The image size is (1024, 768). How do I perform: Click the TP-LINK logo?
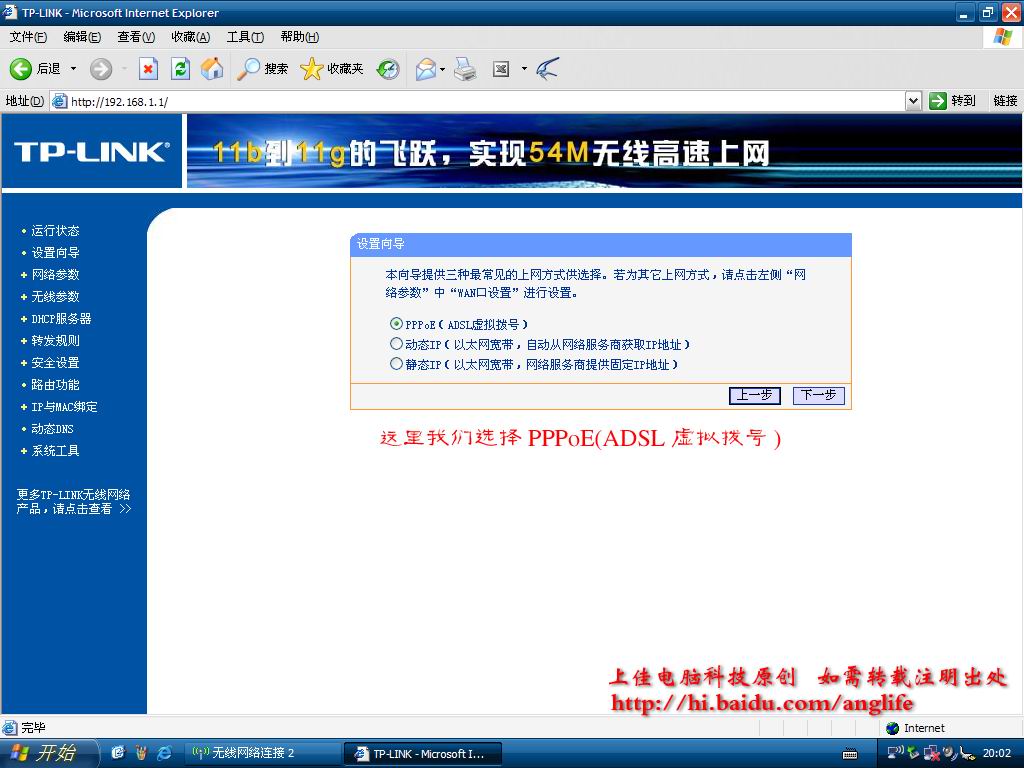[x=91, y=152]
